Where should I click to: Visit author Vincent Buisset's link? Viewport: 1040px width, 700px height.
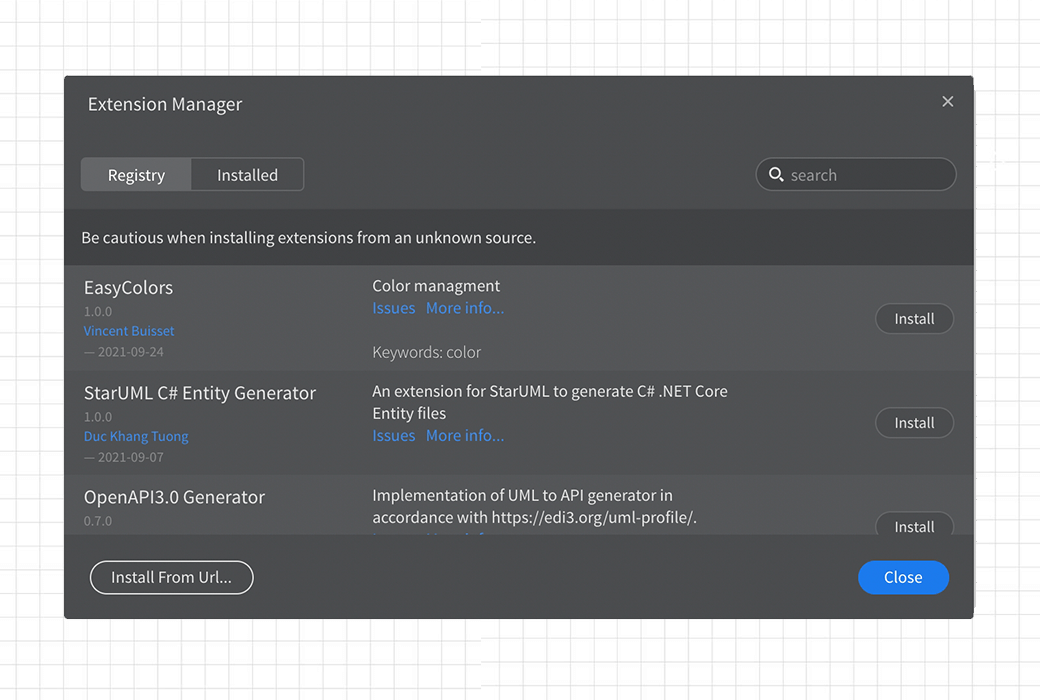point(129,330)
